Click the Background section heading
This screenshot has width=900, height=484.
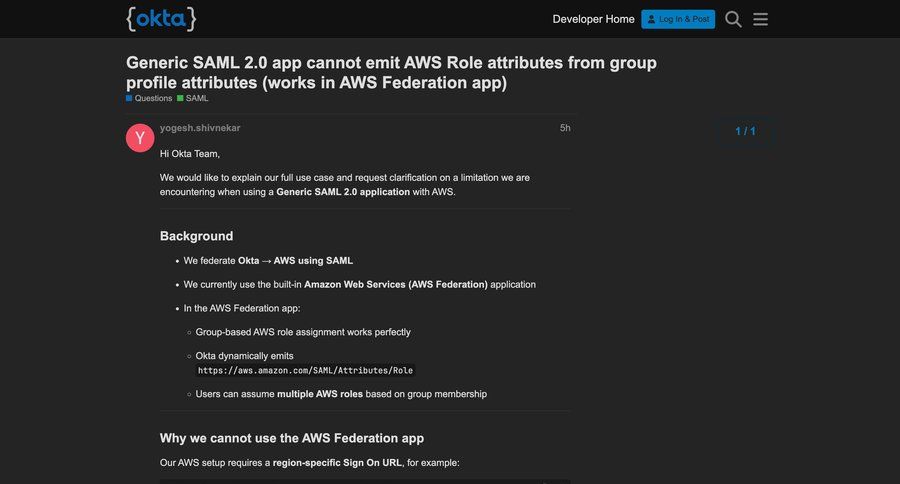[x=196, y=236]
